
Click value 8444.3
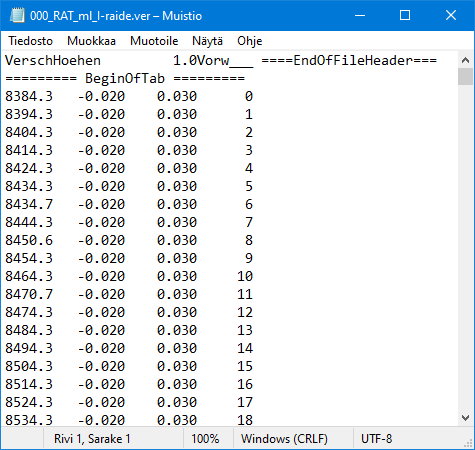29,222
